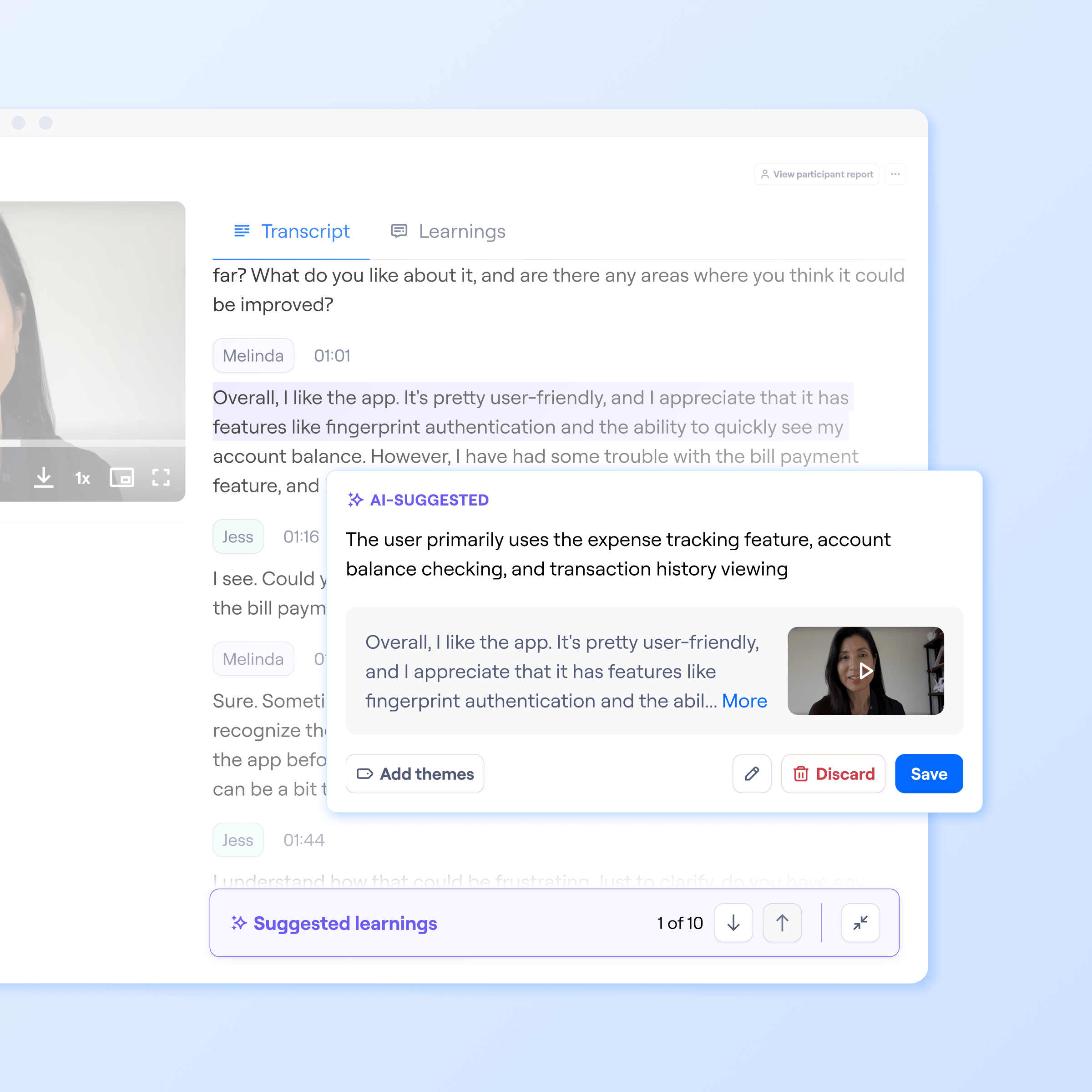Jump to the 01:44 timestamp

pyautogui.click(x=303, y=840)
